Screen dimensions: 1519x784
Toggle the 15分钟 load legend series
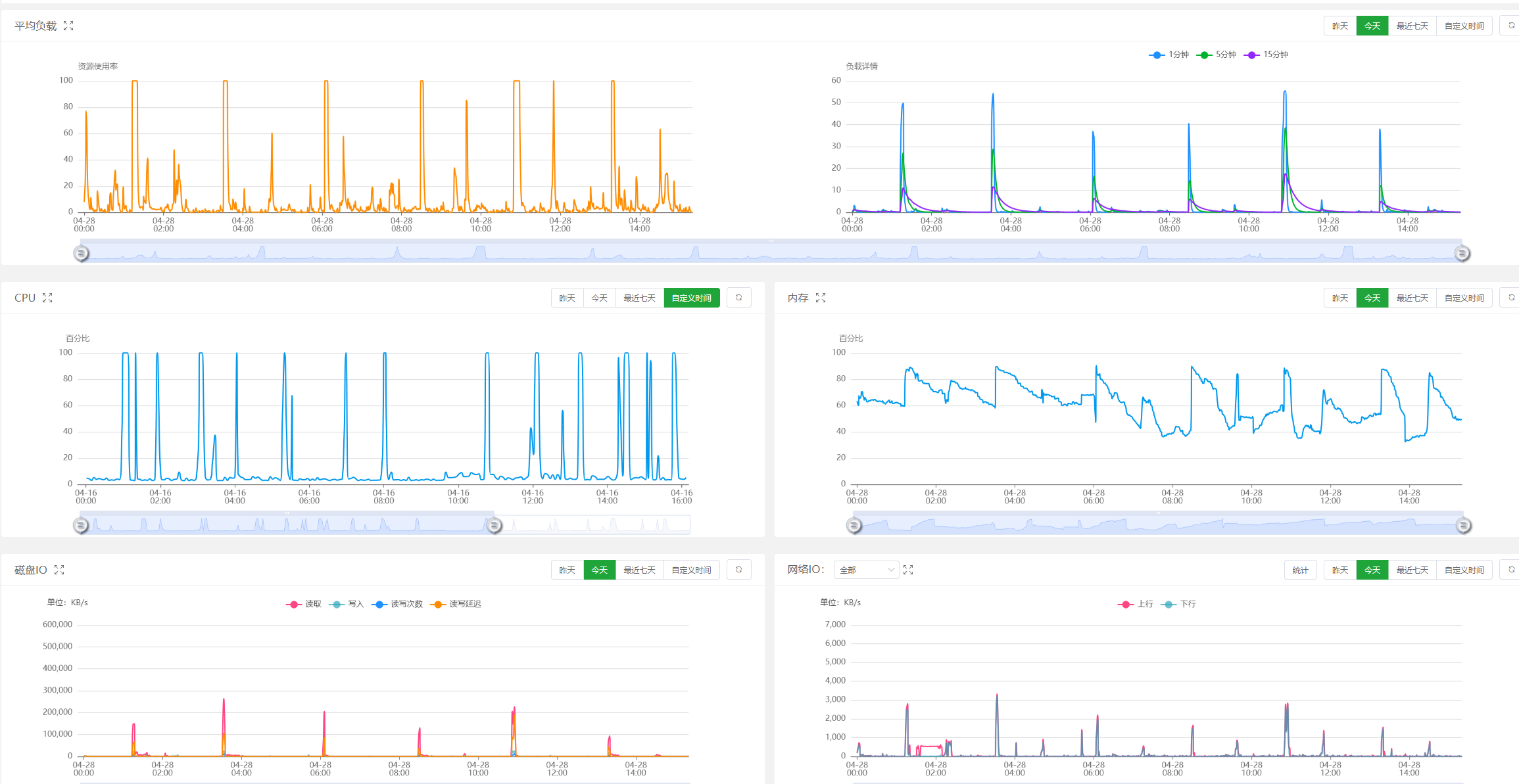pos(1266,55)
